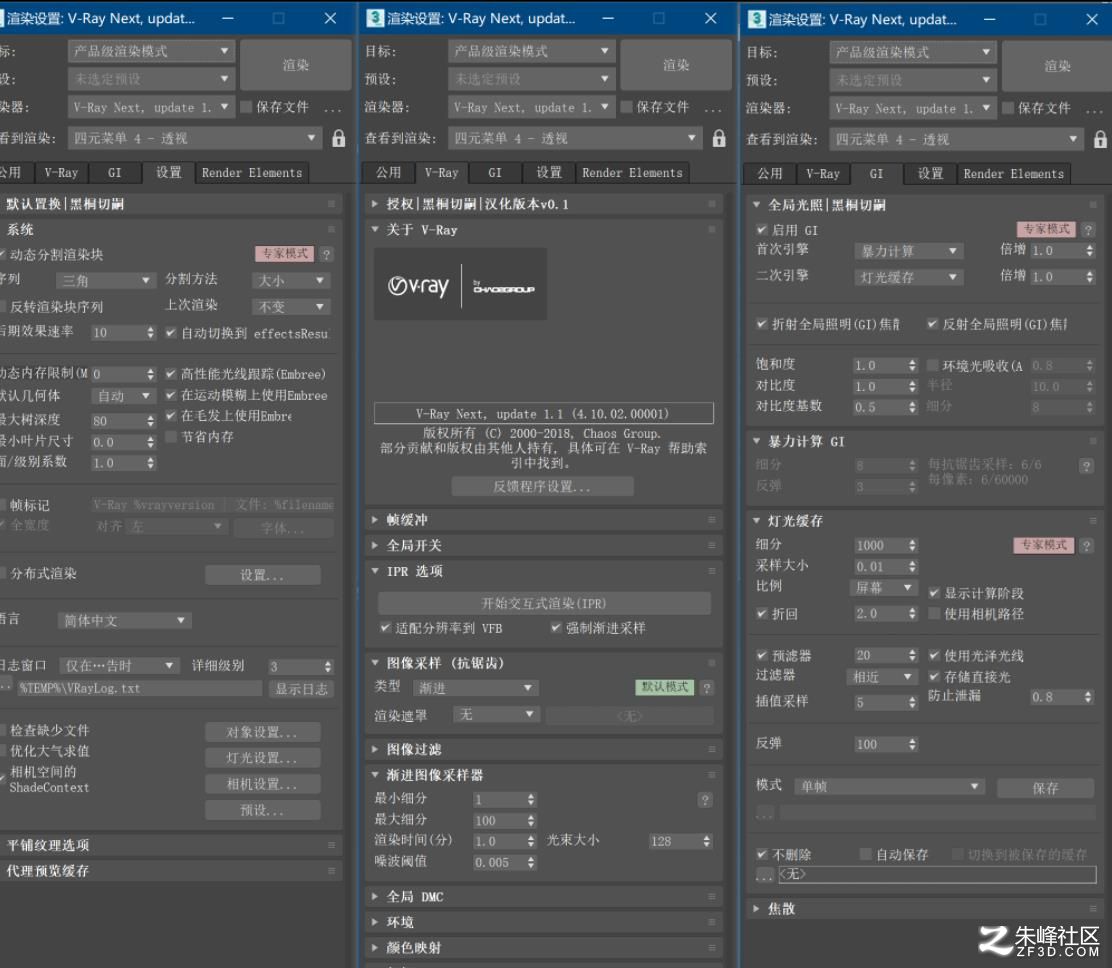Switch to GI tab in the middle window
This screenshot has height=968, width=1112.
click(495, 172)
